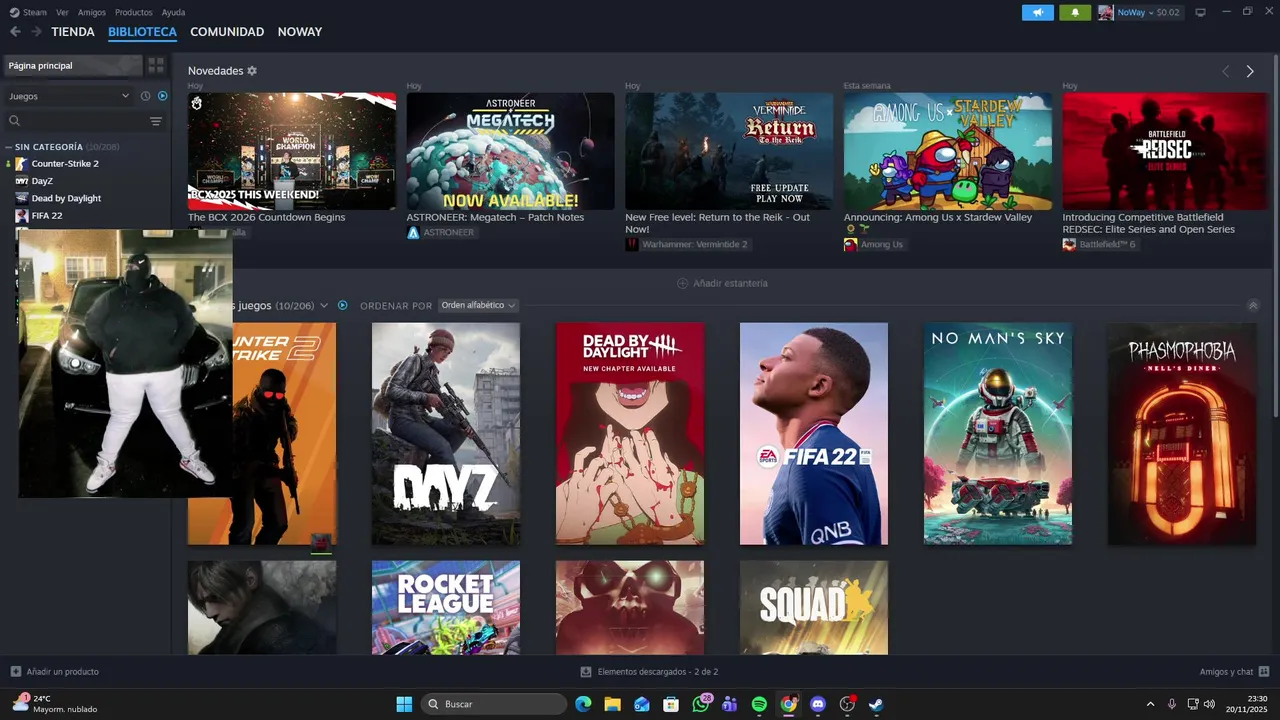Open the NoWay account dropdown
This screenshot has width=1280, height=720.
coord(1148,12)
